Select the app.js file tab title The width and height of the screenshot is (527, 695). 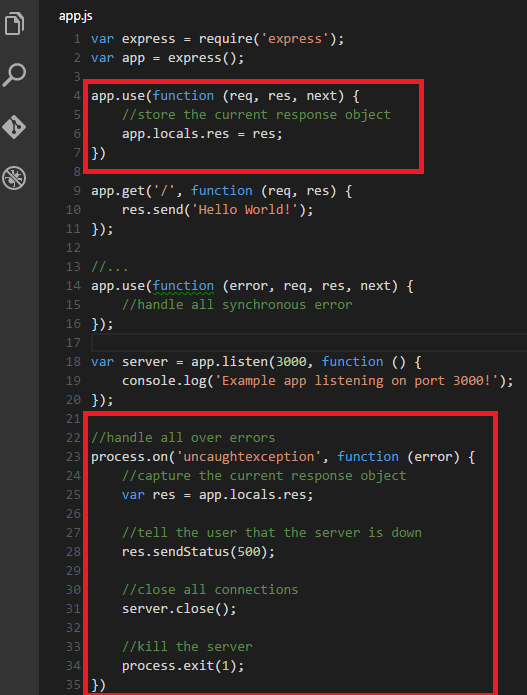tap(76, 16)
